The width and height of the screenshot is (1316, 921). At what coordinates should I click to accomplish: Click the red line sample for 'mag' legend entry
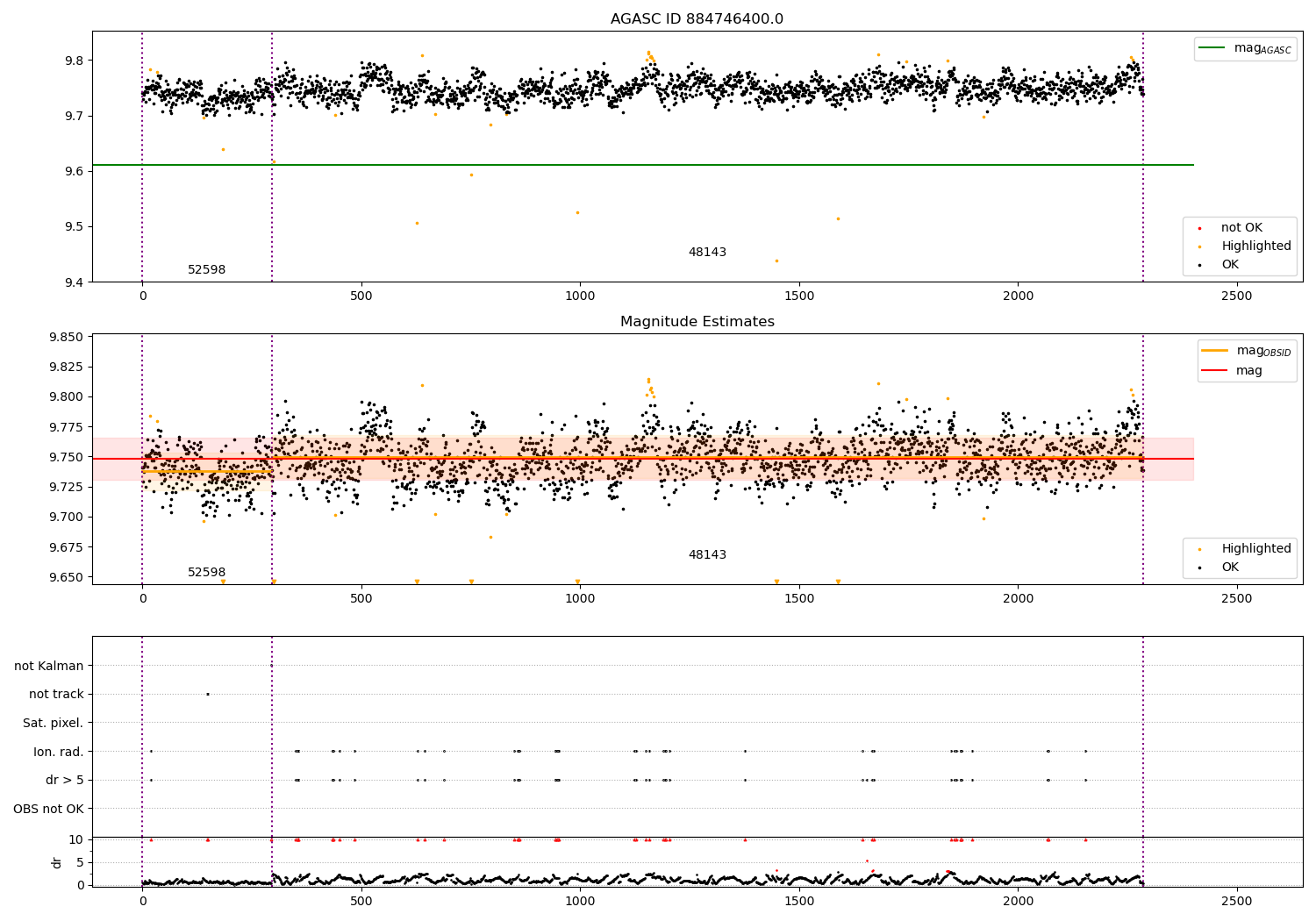tap(1215, 370)
